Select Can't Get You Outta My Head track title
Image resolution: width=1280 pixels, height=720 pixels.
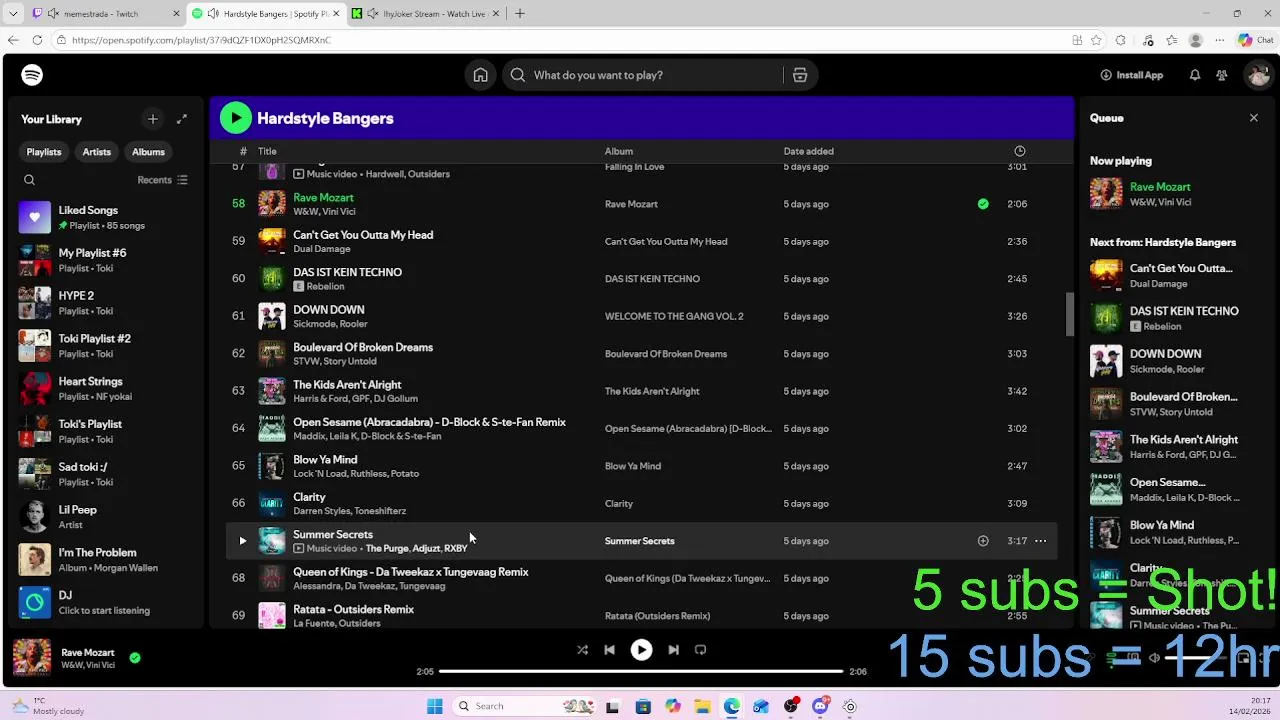tap(363, 235)
